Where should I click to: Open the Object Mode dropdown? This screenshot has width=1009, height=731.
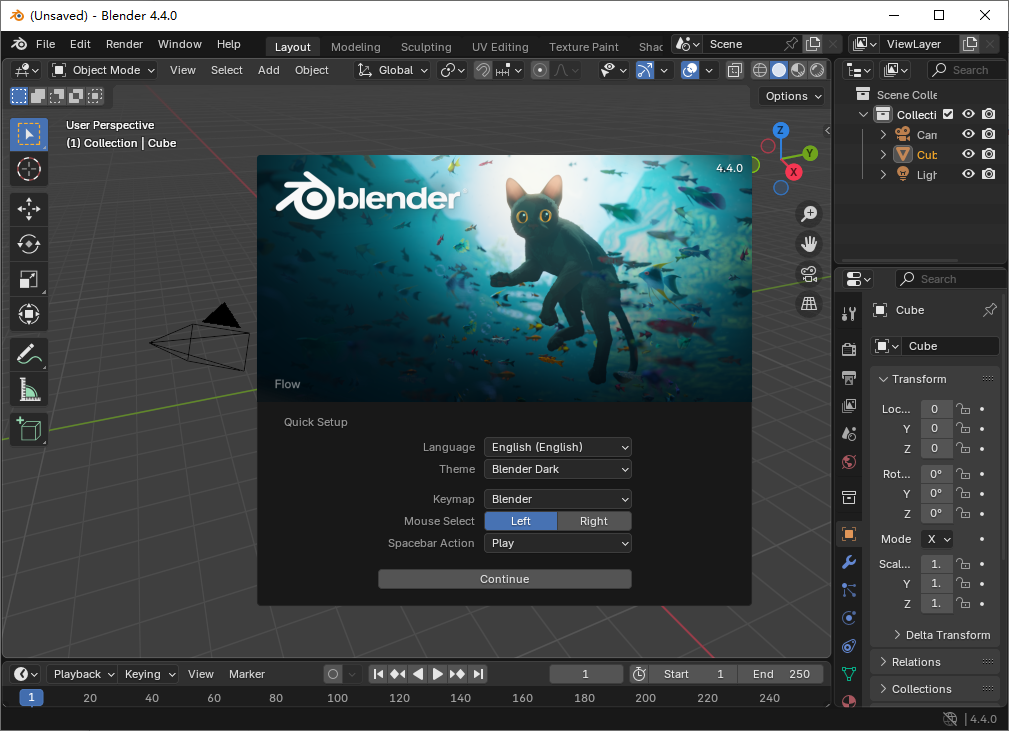[104, 70]
